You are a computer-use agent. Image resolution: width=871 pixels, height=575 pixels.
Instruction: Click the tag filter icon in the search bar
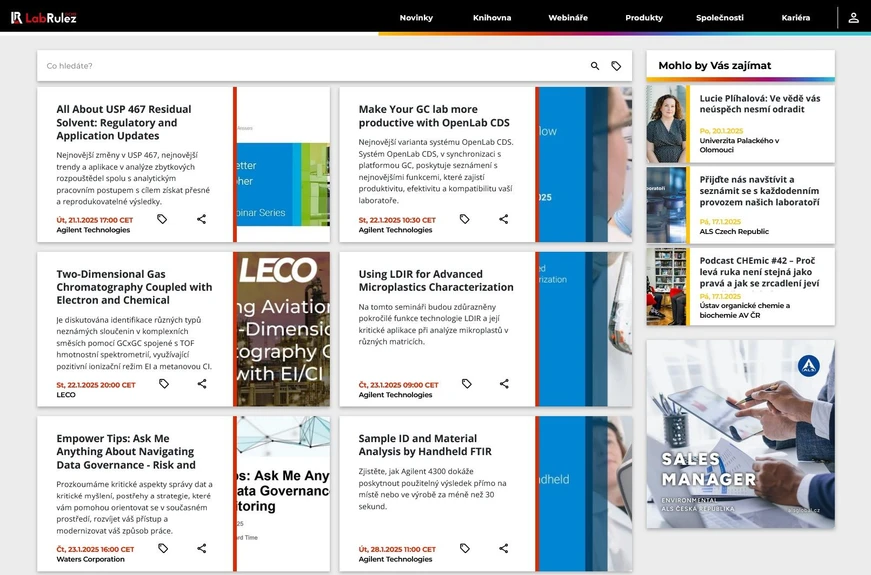pyautogui.click(x=616, y=66)
